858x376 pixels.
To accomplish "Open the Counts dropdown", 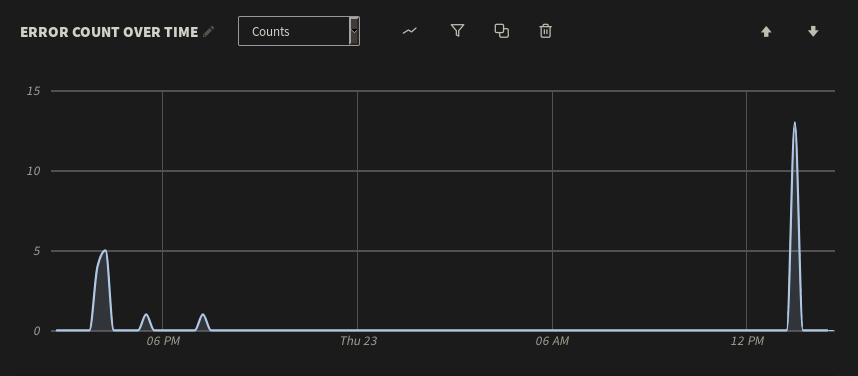I will (299, 31).
